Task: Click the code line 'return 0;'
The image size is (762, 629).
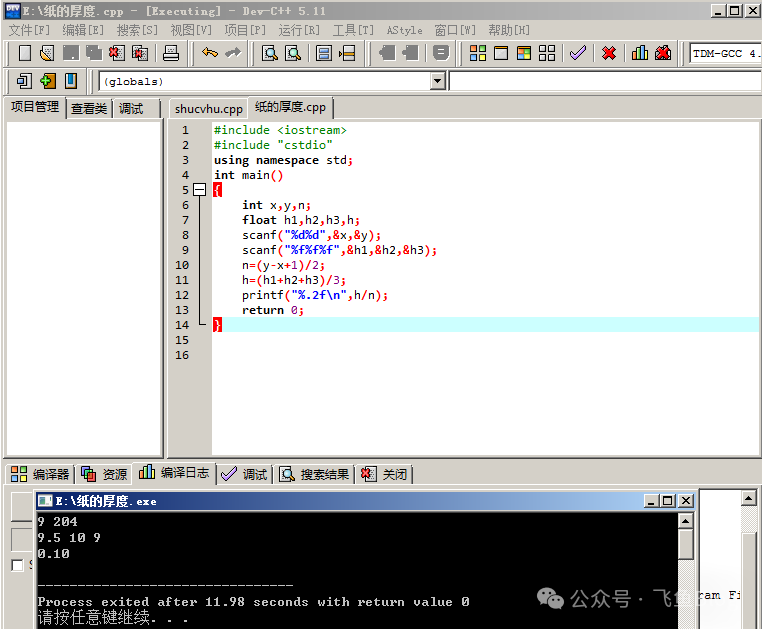Action: 273,310
